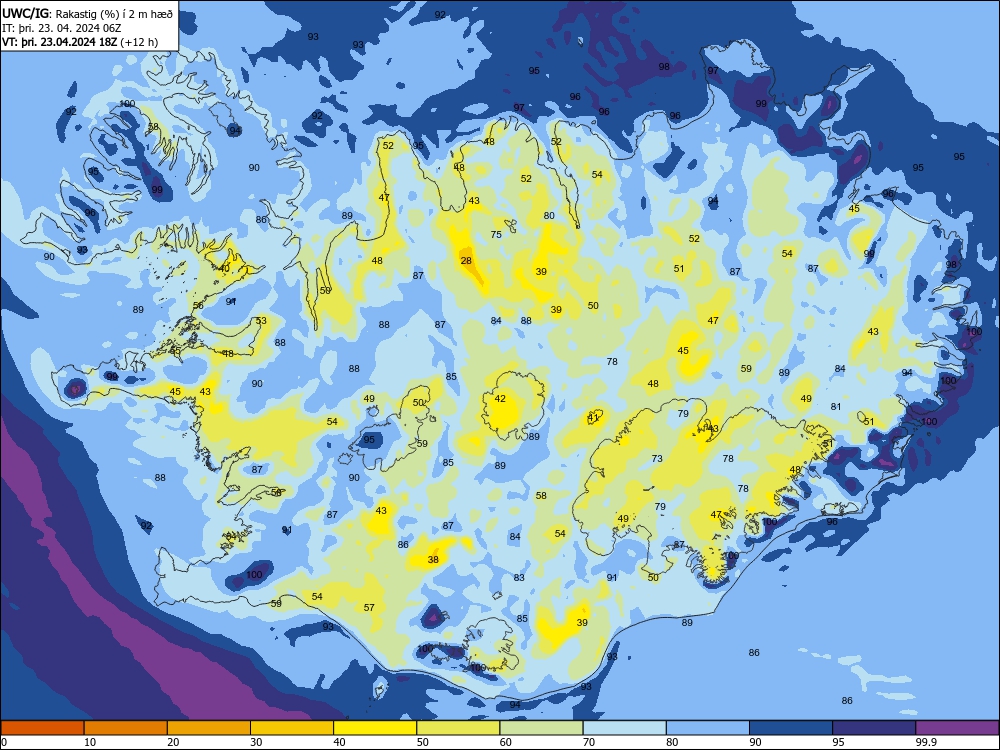Click the '20' legend scale label
This screenshot has height=750, width=1000.
[x=173, y=742]
